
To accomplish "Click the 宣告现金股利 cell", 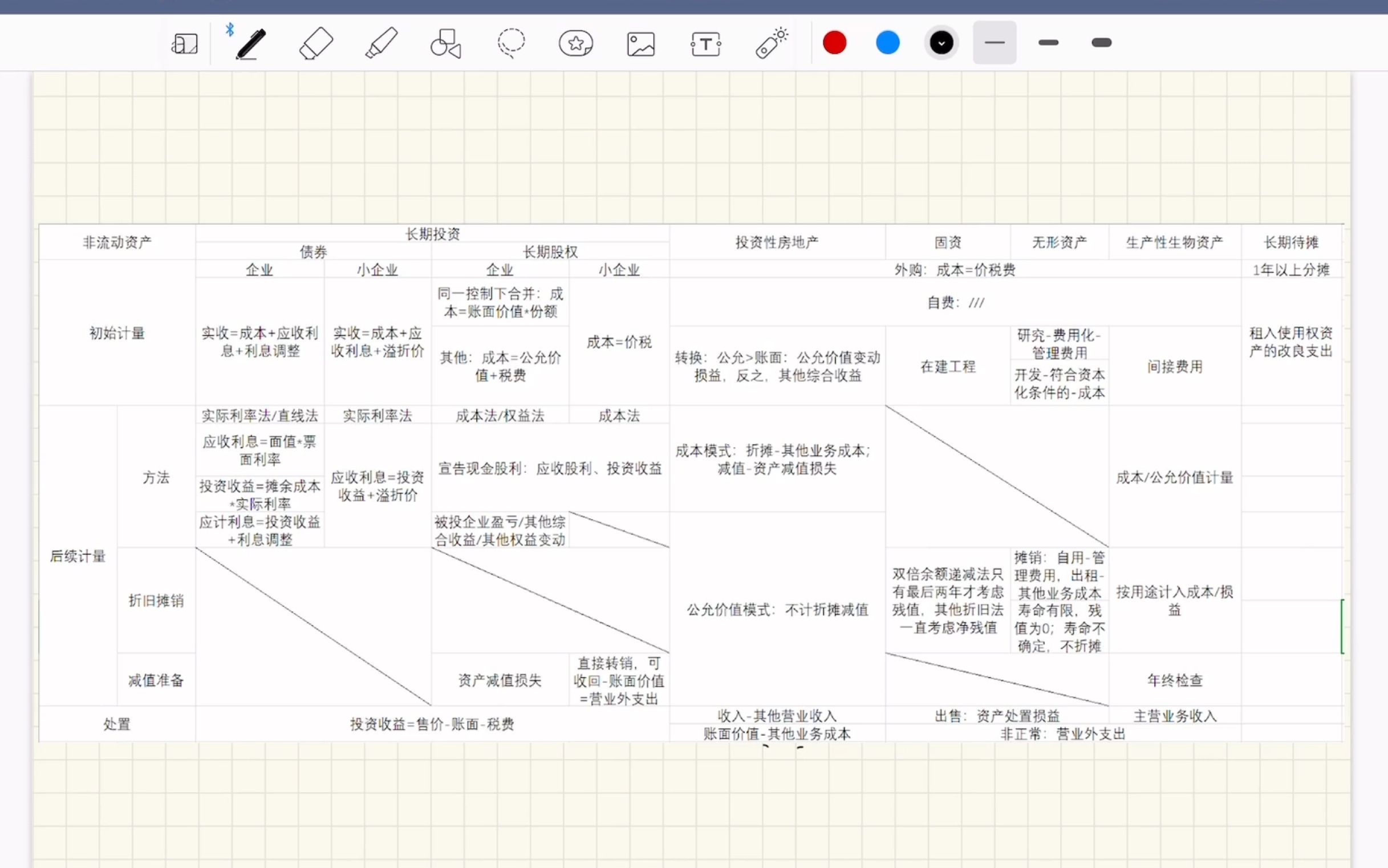I will click(550, 468).
